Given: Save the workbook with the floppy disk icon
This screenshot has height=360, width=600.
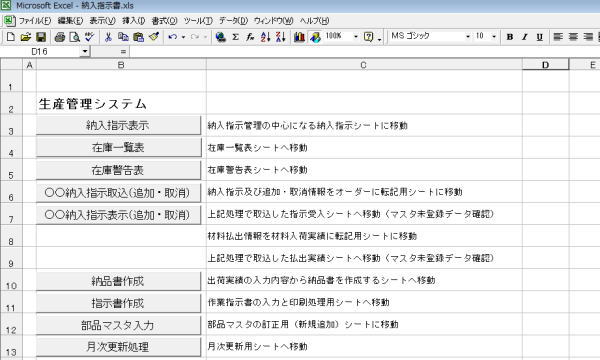Looking at the screenshot, I should [41, 37].
